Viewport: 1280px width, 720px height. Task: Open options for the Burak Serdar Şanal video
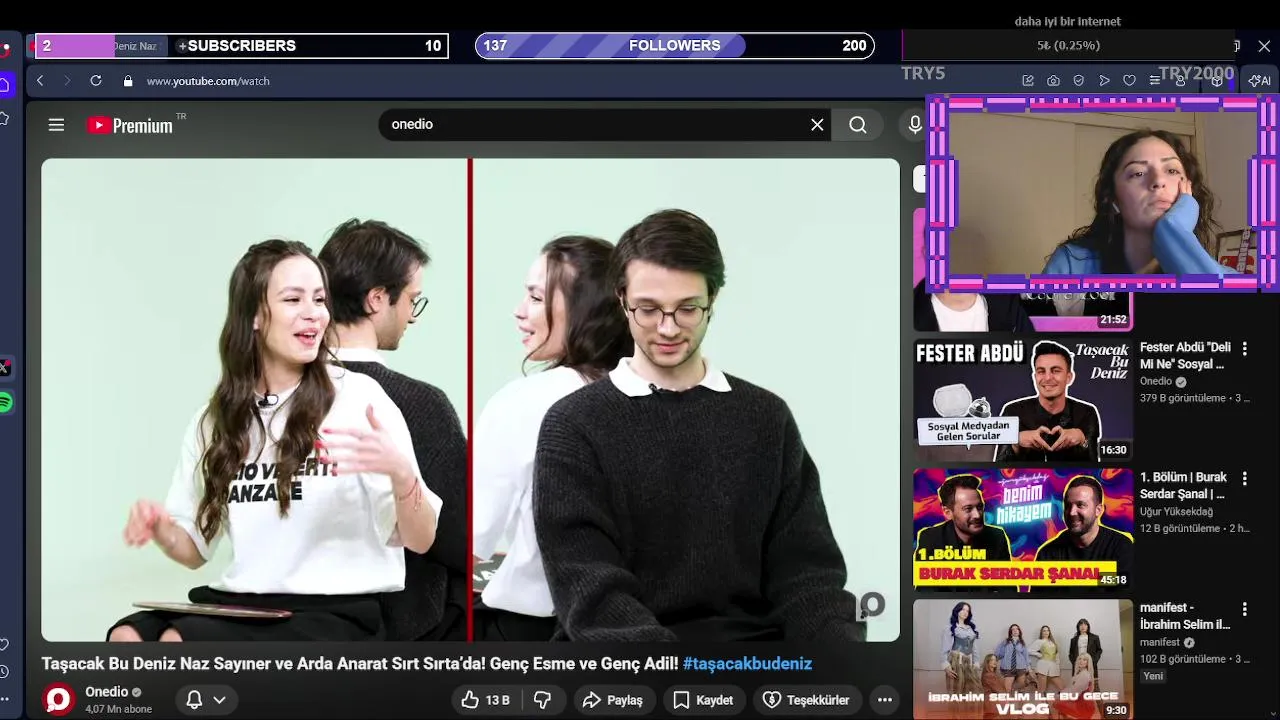pos(1244,479)
